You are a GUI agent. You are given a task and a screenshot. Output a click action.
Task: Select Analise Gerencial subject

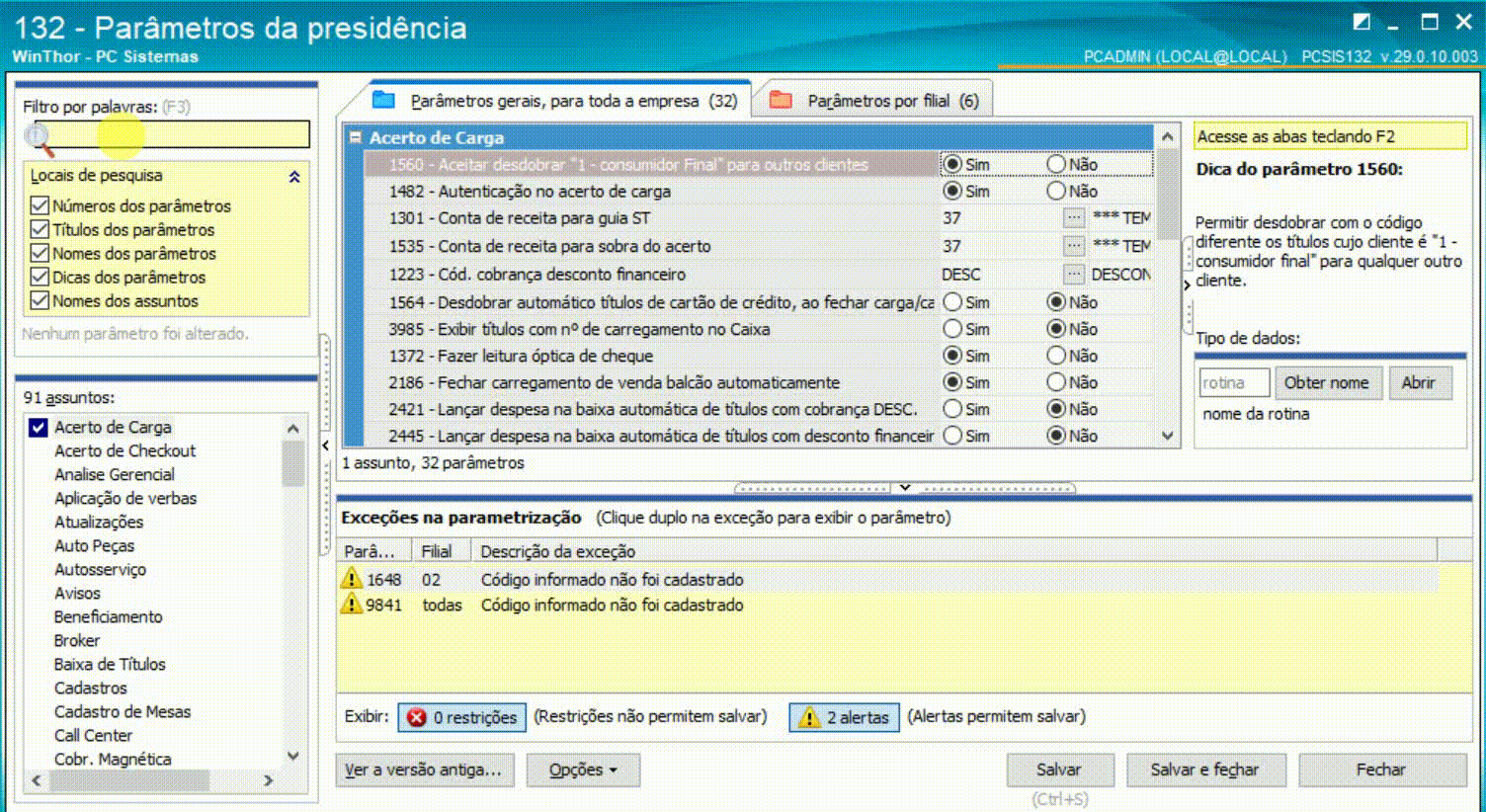(x=115, y=474)
